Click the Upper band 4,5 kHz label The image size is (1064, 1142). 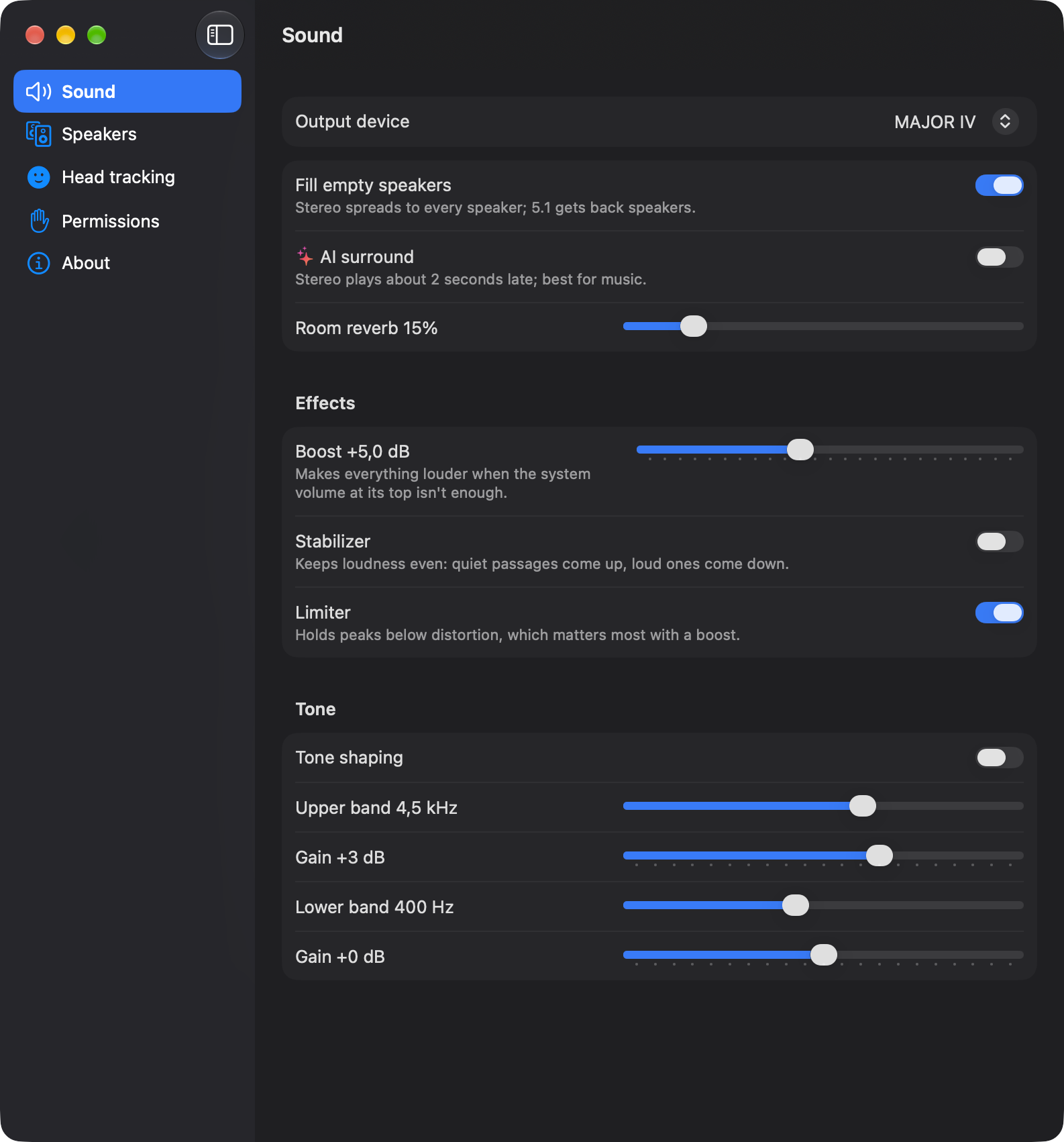376,808
